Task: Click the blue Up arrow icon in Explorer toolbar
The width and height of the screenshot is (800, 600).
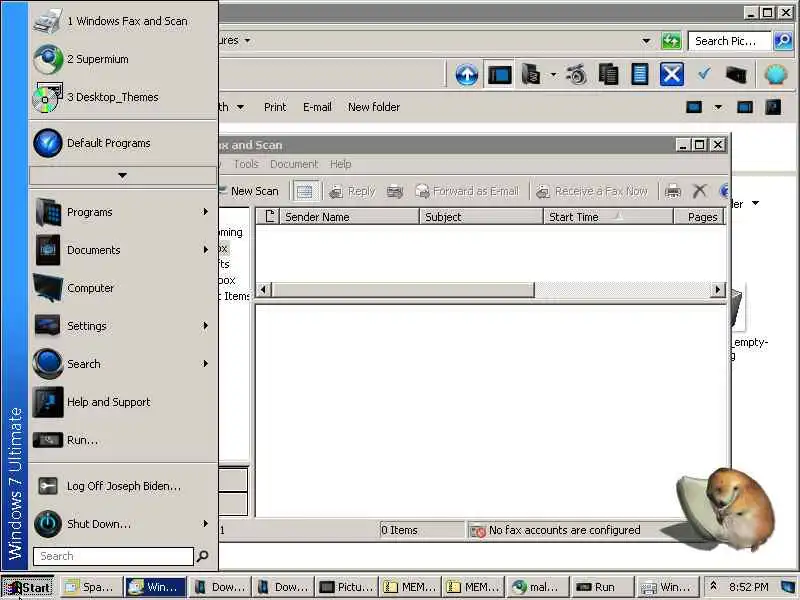Action: coord(466,75)
